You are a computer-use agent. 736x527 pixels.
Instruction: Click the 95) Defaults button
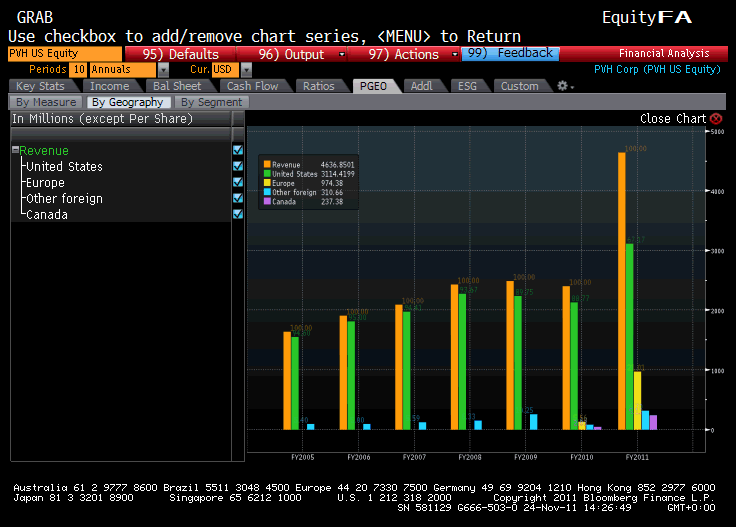click(x=180, y=54)
